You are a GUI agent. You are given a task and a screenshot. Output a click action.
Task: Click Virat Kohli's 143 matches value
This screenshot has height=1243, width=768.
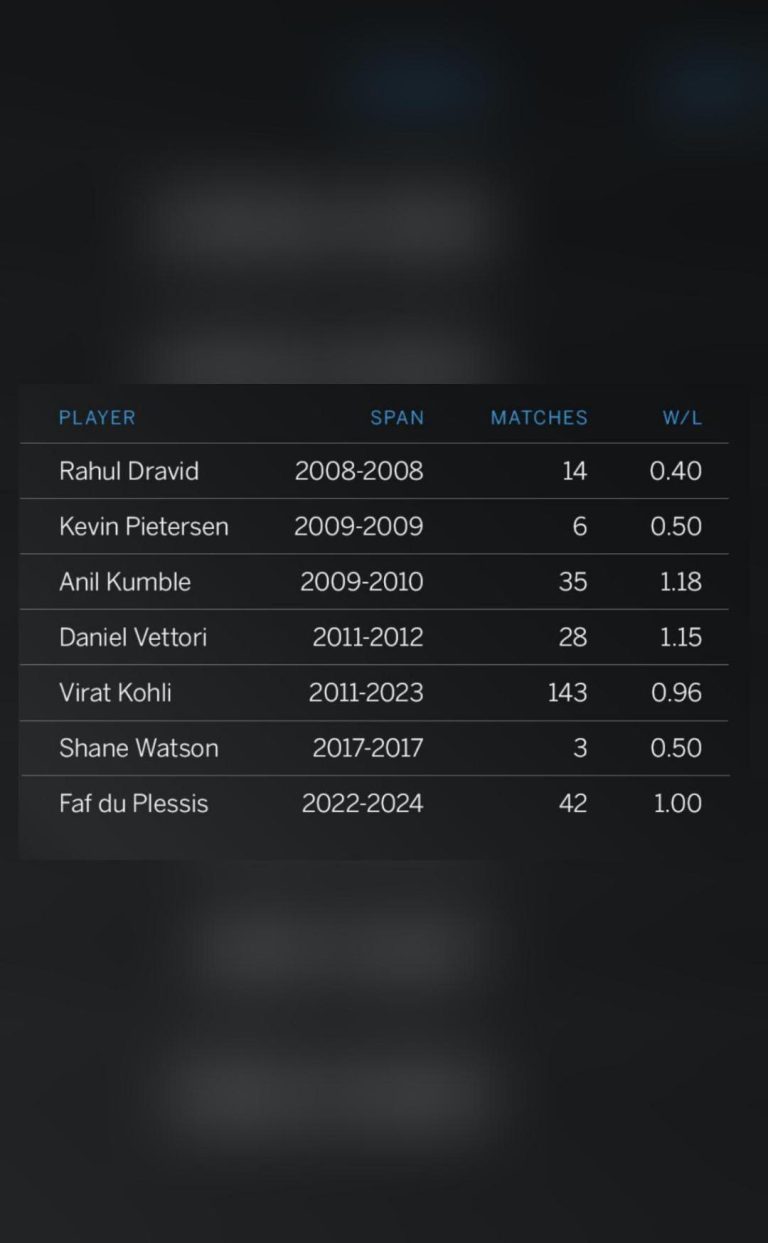tap(567, 692)
